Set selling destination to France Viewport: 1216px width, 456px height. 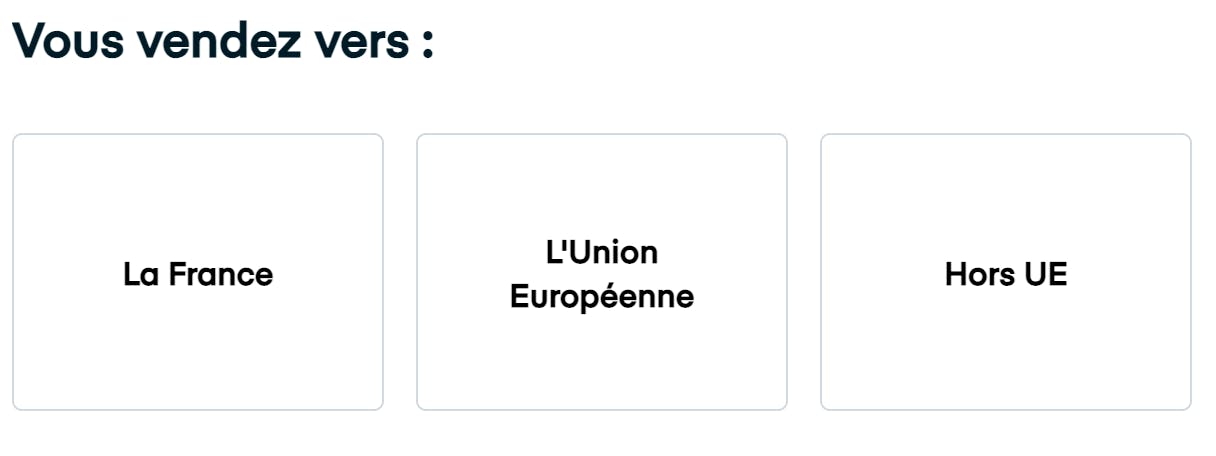click(x=198, y=272)
